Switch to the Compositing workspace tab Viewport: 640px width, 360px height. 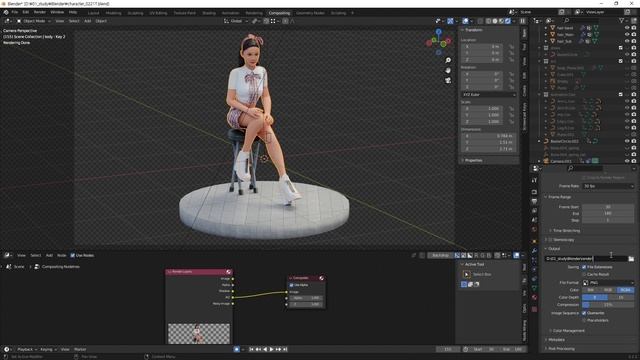click(279, 13)
